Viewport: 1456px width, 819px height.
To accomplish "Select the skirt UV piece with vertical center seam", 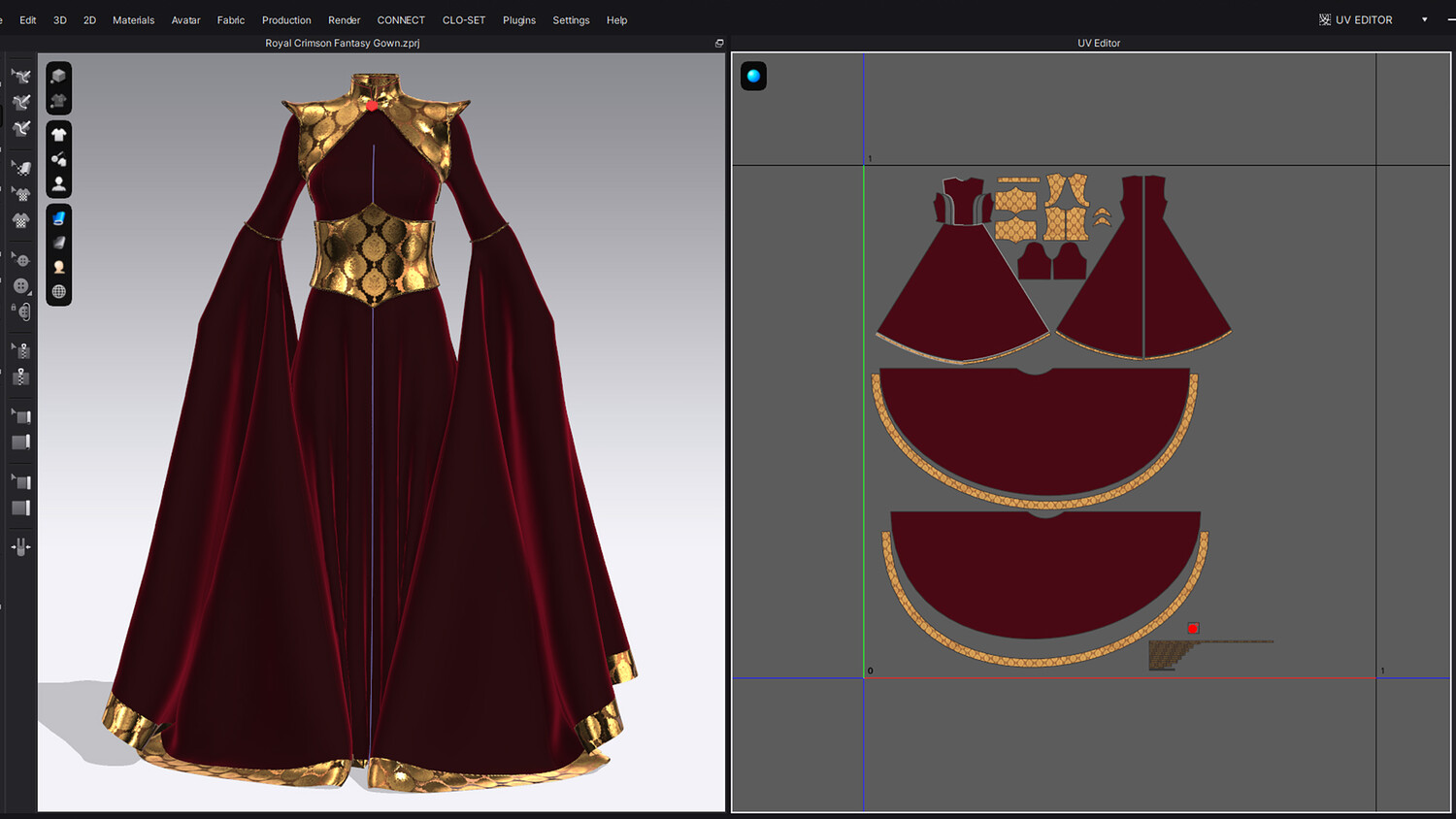I will click(1144, 267).
